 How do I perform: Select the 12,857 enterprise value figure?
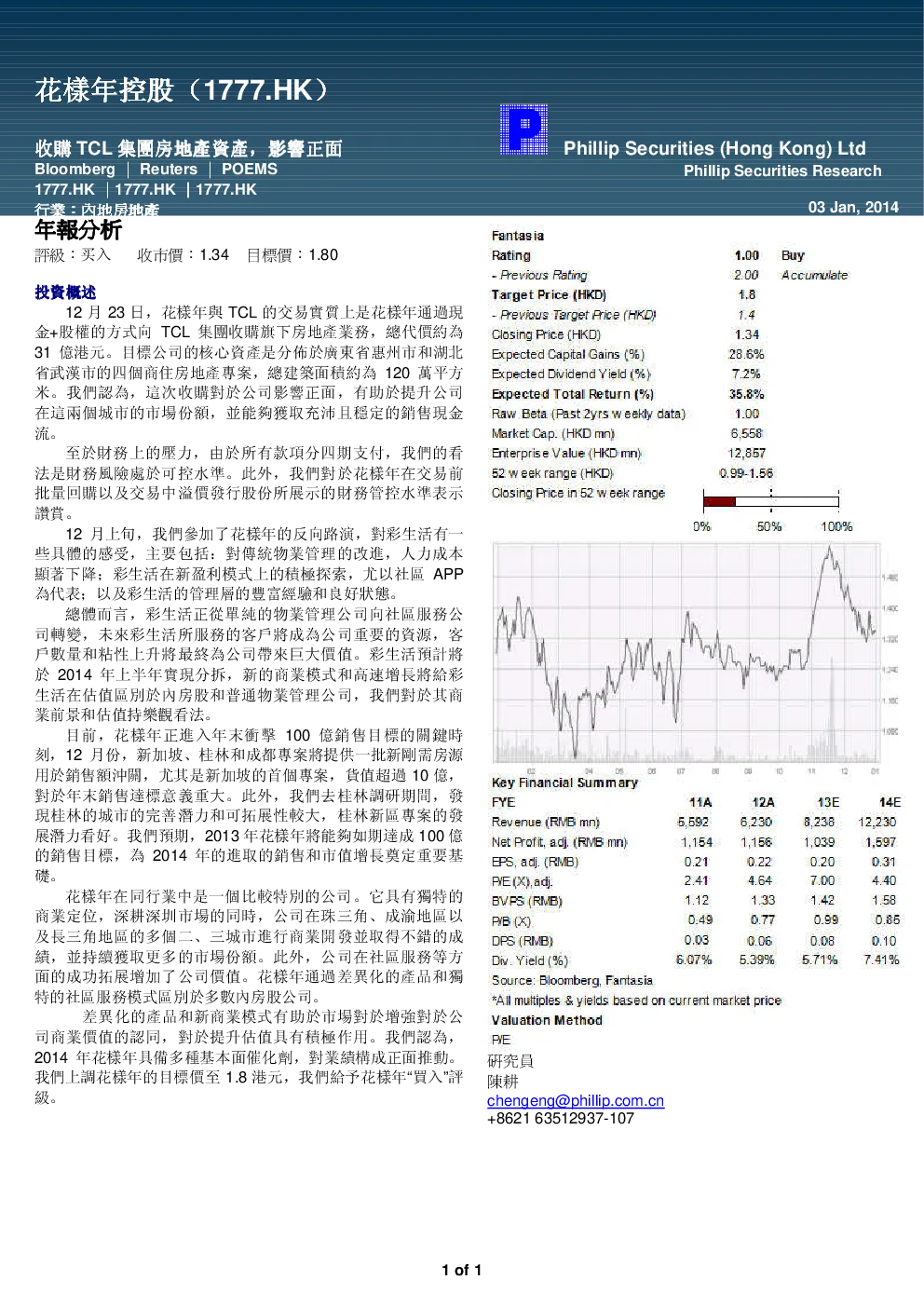pyautogui.click(x=747, y=453)
